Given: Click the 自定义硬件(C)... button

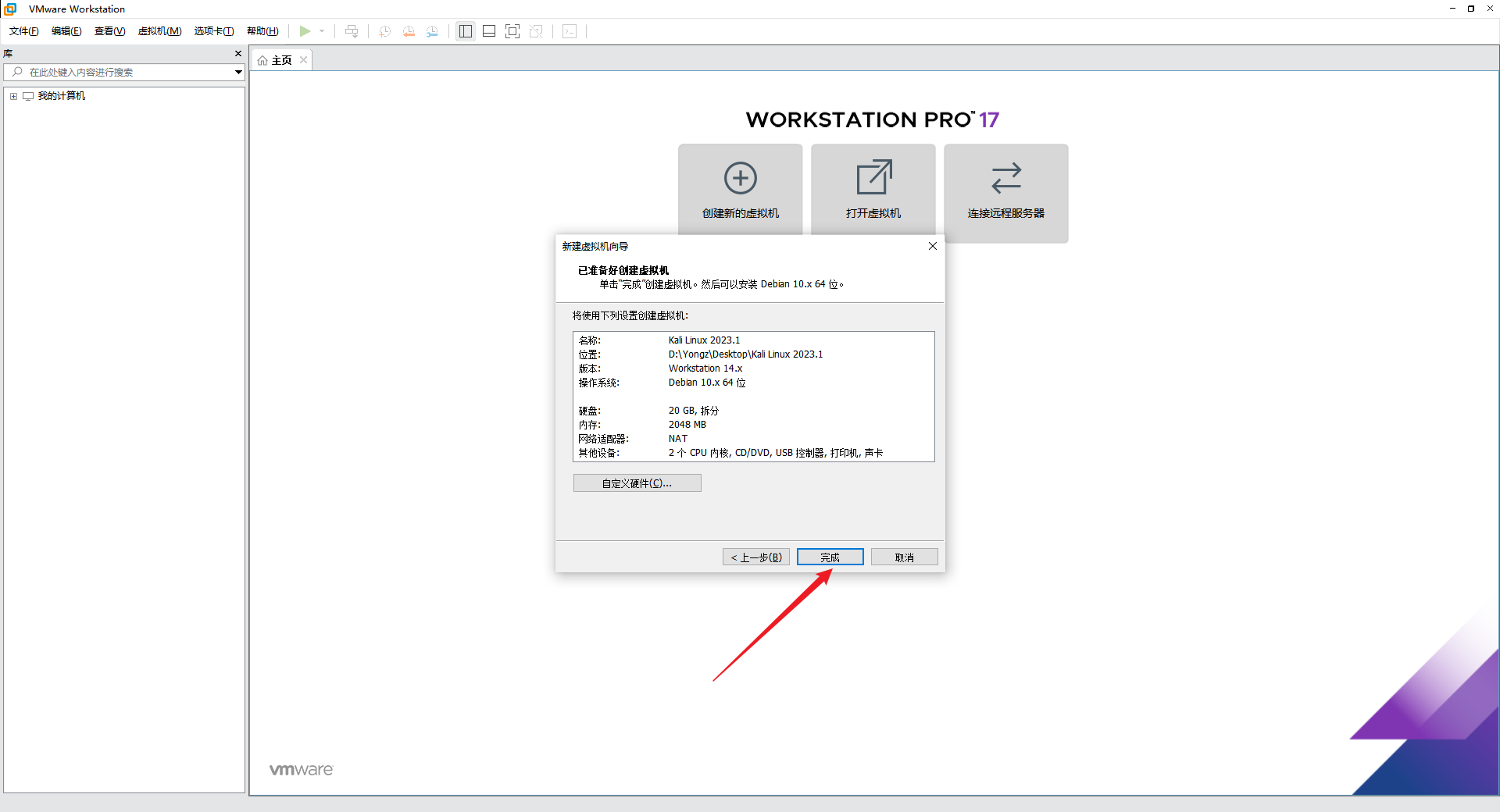Looking at the screenshot, I should point(637,483).
